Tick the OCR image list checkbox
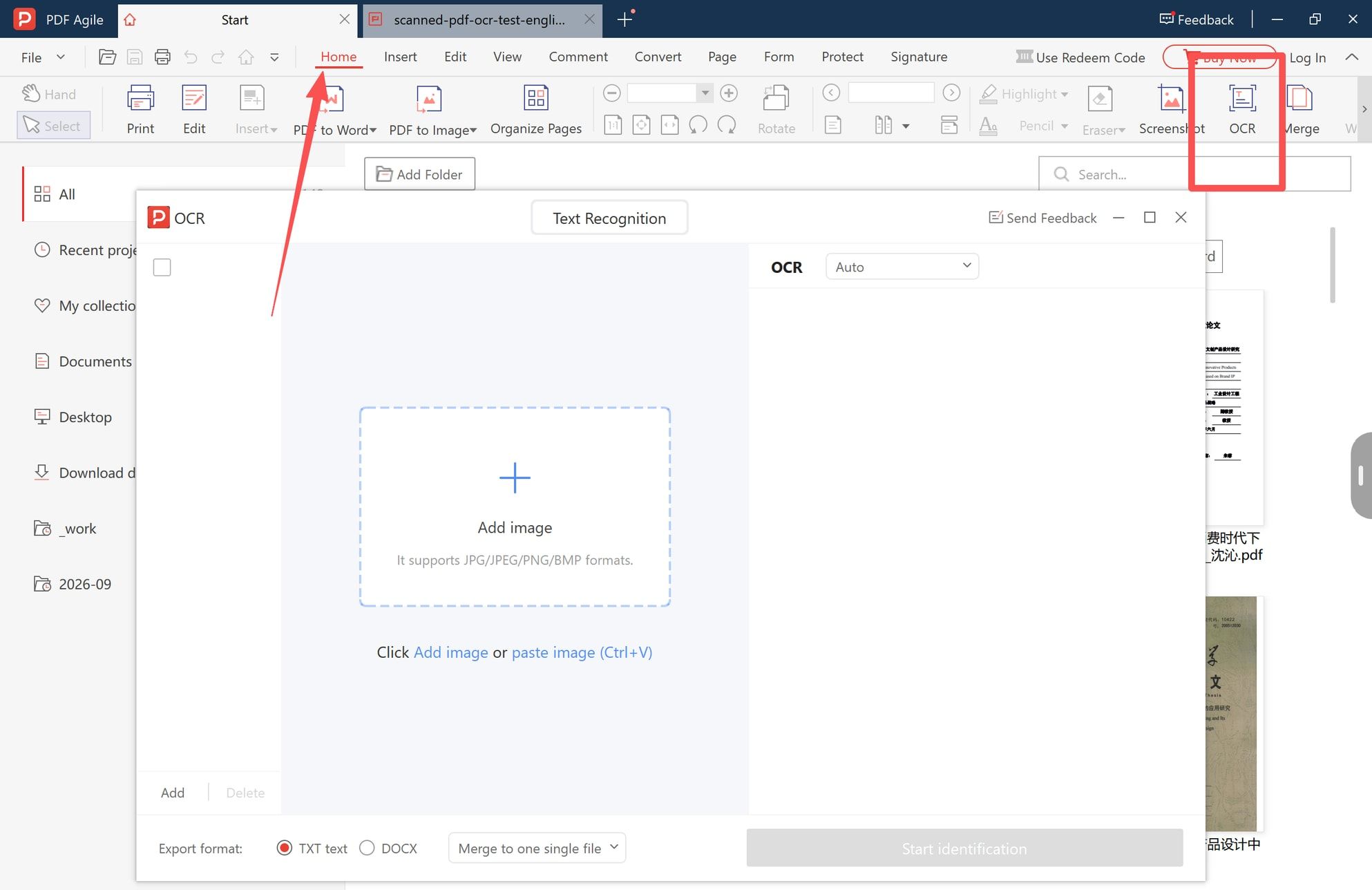The height and width of the screenshot is (890, 1372). click(162, 267)
